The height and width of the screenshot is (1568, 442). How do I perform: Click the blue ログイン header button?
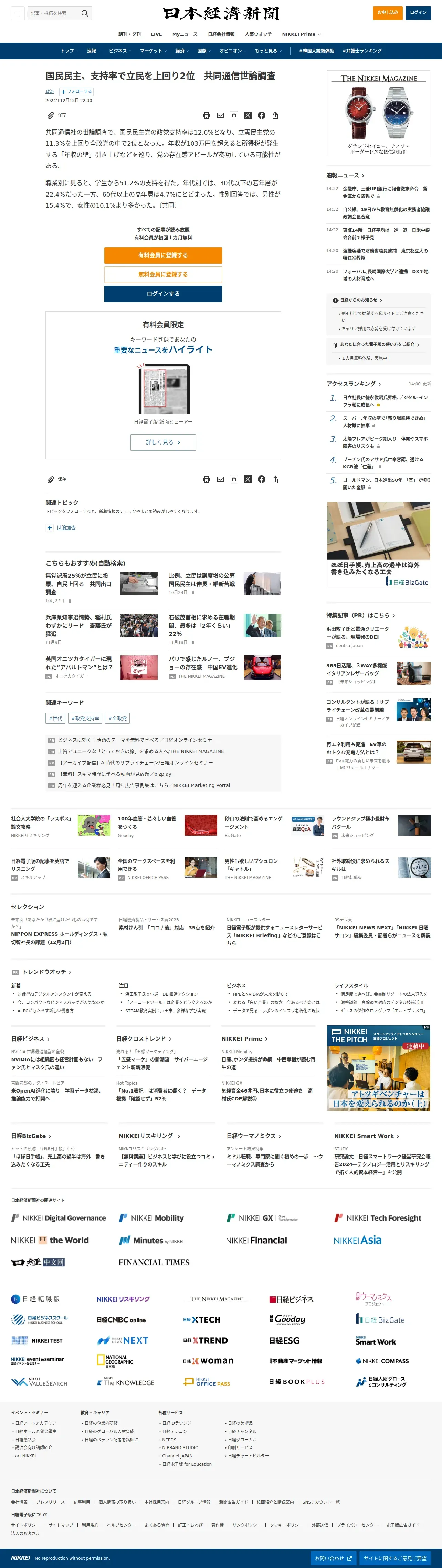(x=418, y=13)
